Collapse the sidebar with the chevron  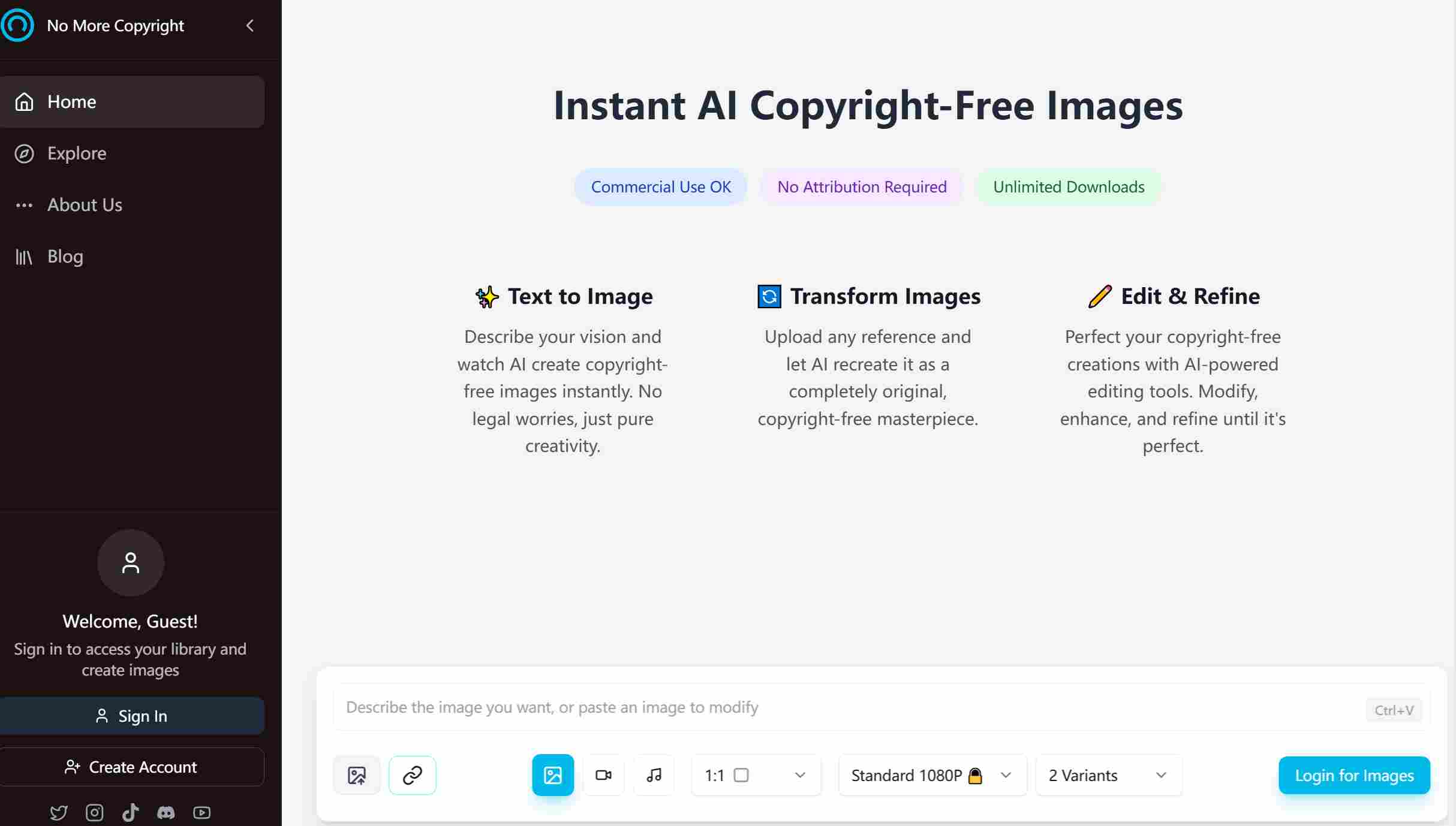250,25
